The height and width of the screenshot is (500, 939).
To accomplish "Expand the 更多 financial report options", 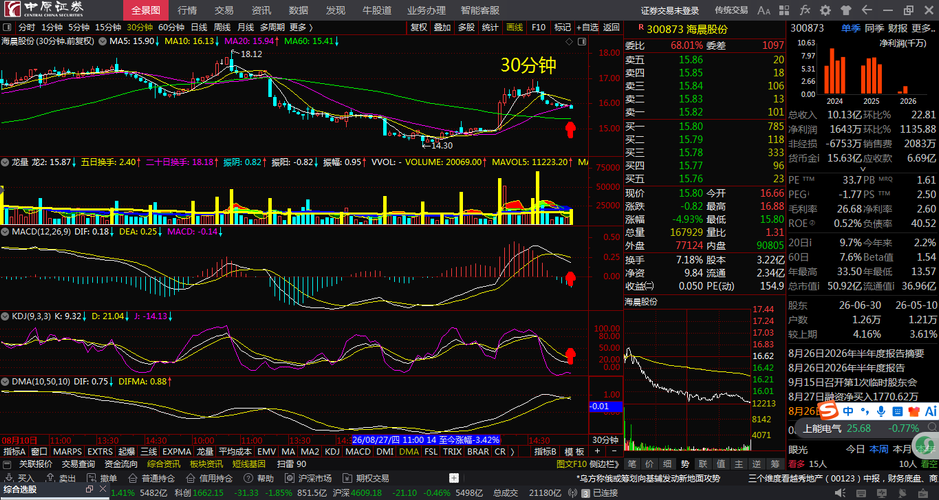I will pos(924,28).
